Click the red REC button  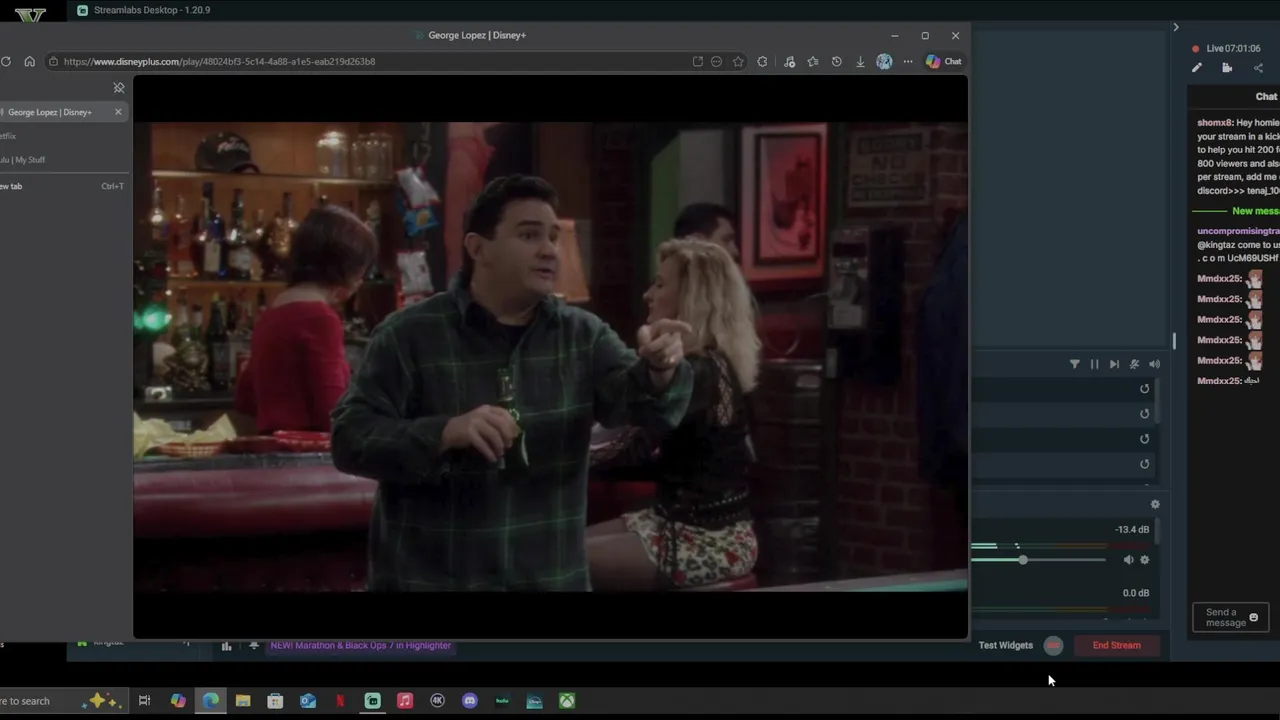(1053, 646)
